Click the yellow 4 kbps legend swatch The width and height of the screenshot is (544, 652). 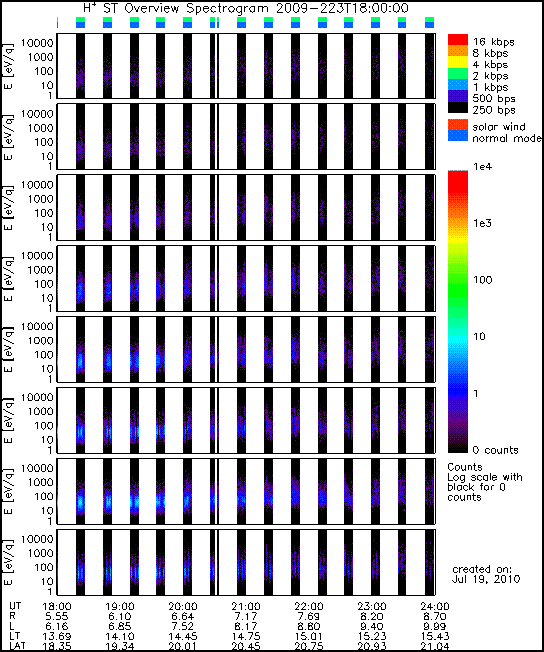pos(457,62)
